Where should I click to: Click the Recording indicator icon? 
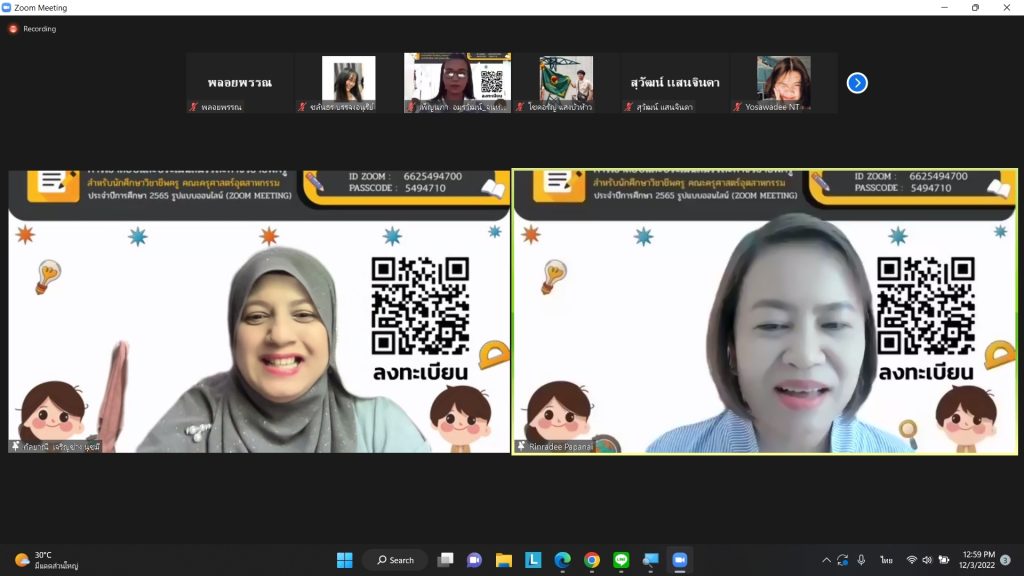(13, 29)
